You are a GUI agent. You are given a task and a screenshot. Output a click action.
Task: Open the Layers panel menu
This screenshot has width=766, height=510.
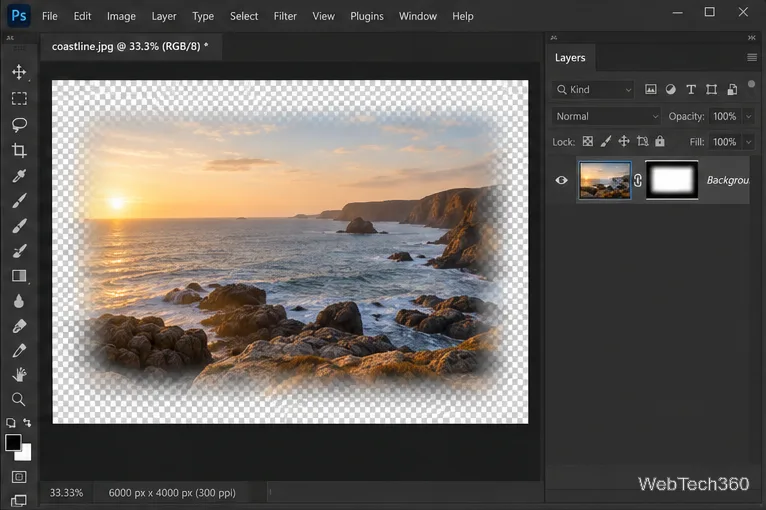752,58
